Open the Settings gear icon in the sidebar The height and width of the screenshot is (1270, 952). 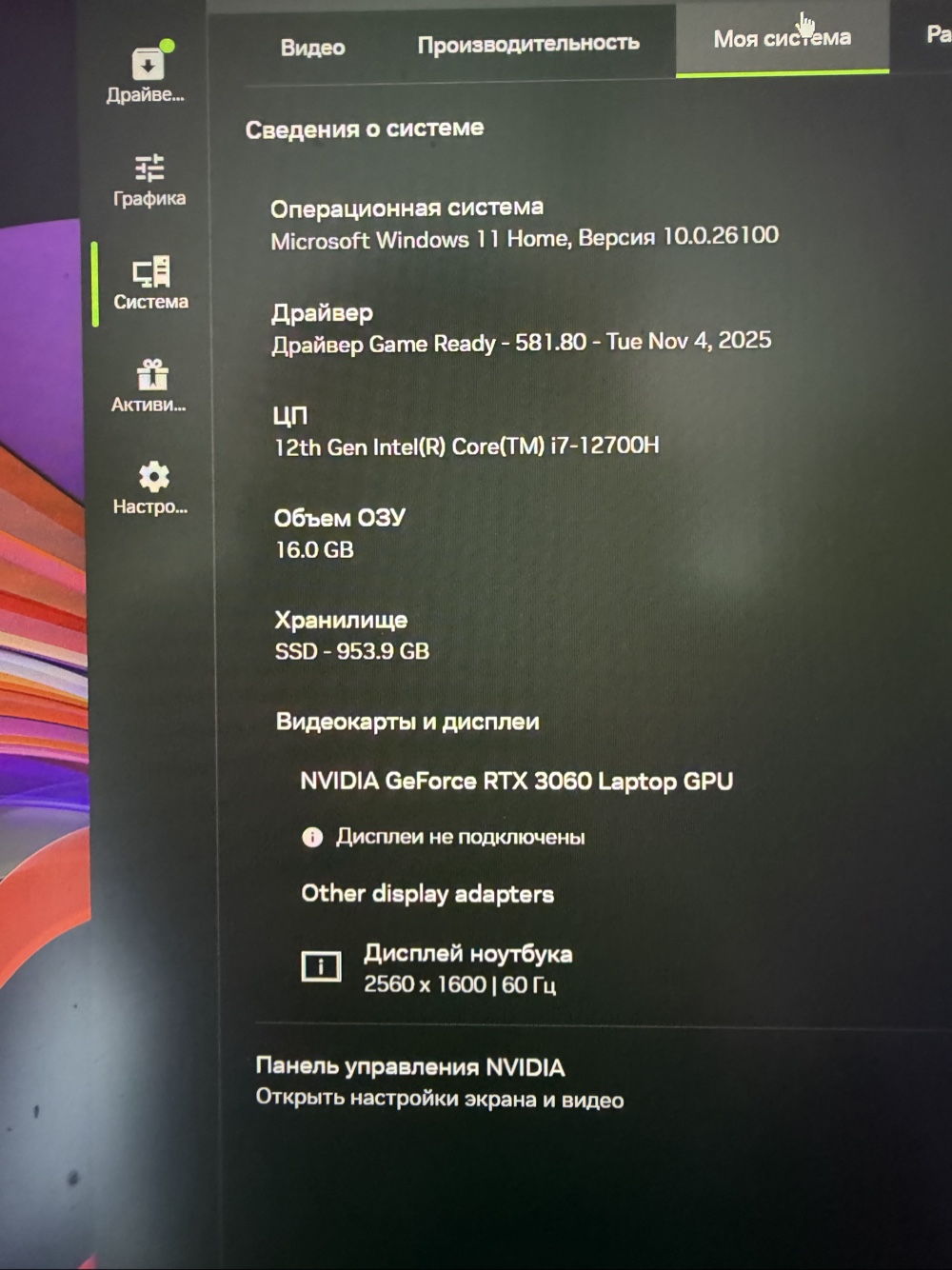[x=151, y=488]
